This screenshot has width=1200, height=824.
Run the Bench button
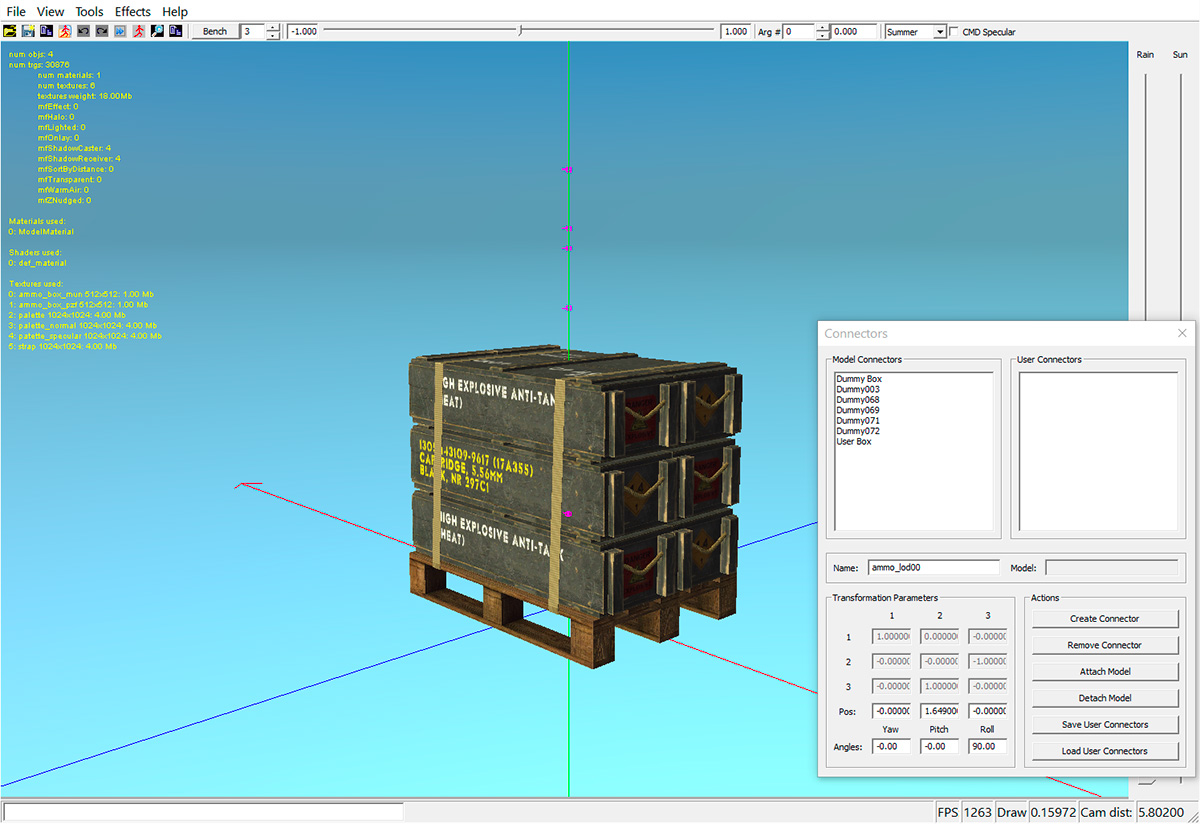pos(215,31)
